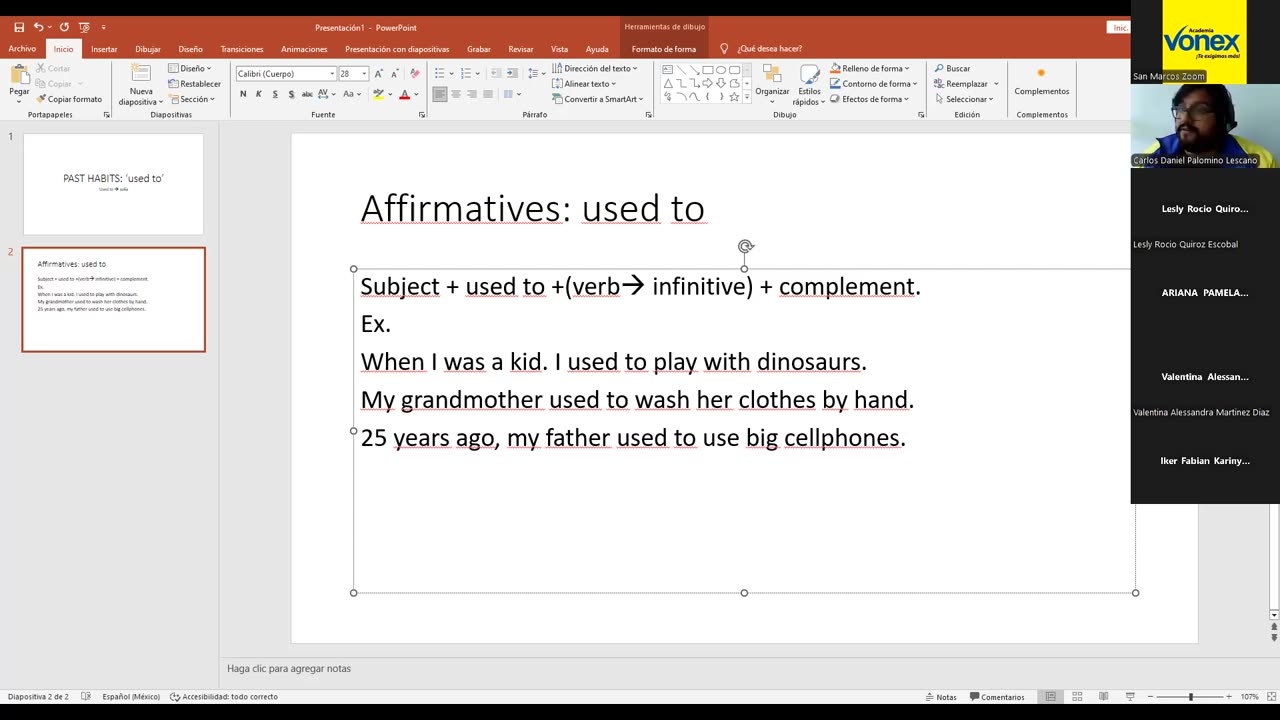Open Comentarios pane from status bar
Screen dimensions: 1280x720
[996, 696]
